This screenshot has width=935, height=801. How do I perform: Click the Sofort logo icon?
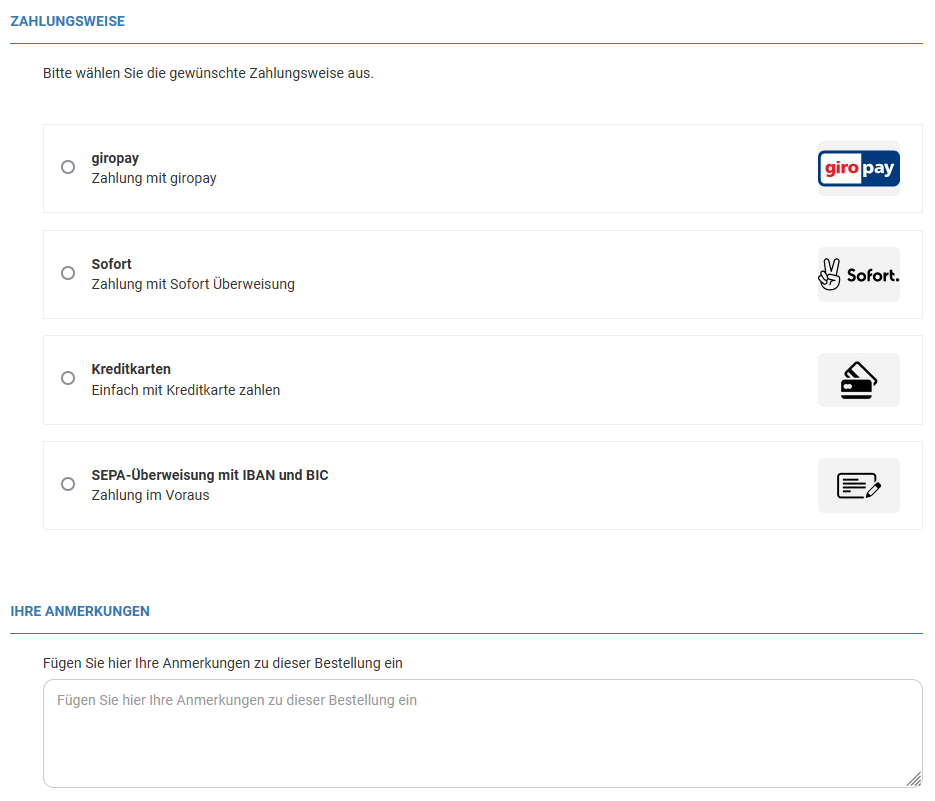coord(859,274)
